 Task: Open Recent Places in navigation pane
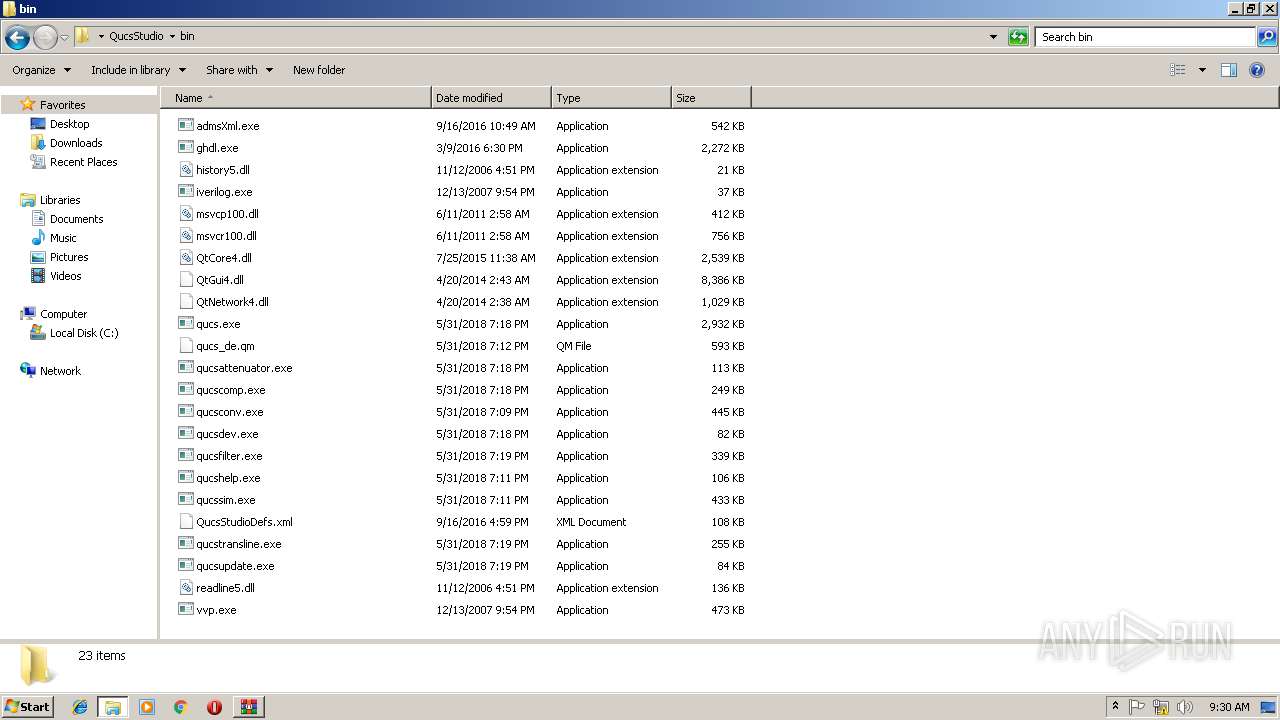[83, 162]
